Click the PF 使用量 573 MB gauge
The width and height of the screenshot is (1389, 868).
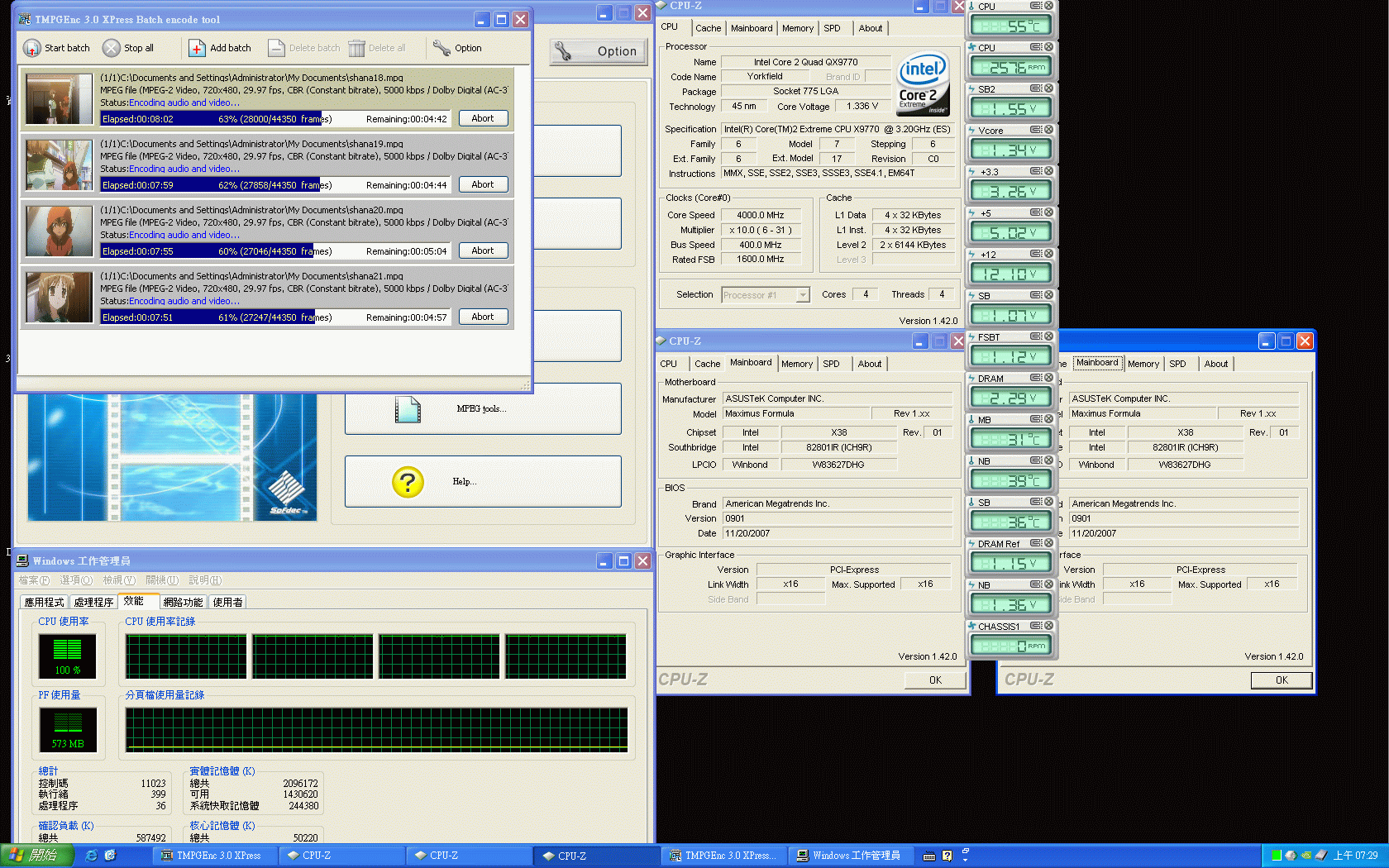point(68,729)
